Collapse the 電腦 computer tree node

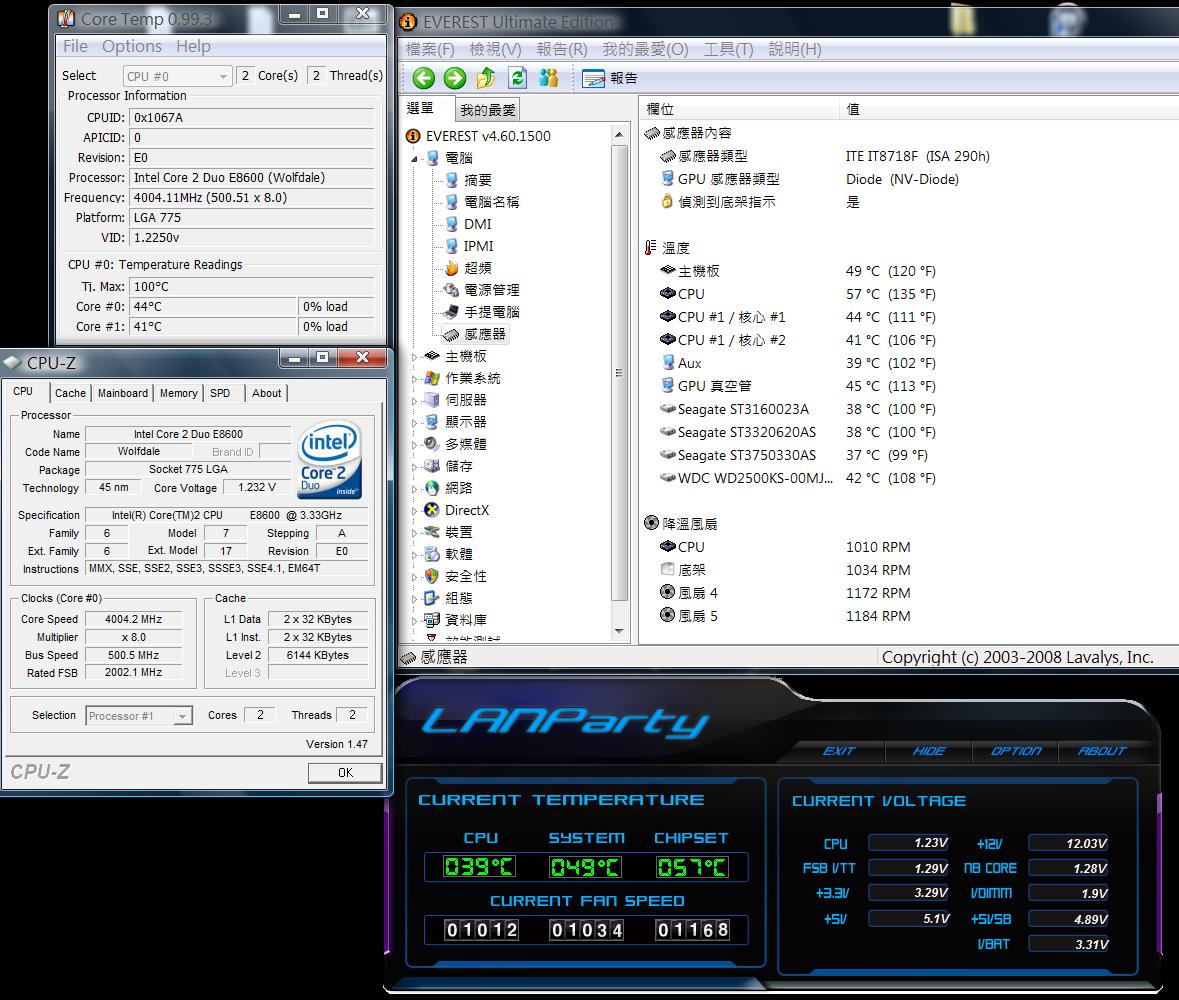tap(415, 158)
